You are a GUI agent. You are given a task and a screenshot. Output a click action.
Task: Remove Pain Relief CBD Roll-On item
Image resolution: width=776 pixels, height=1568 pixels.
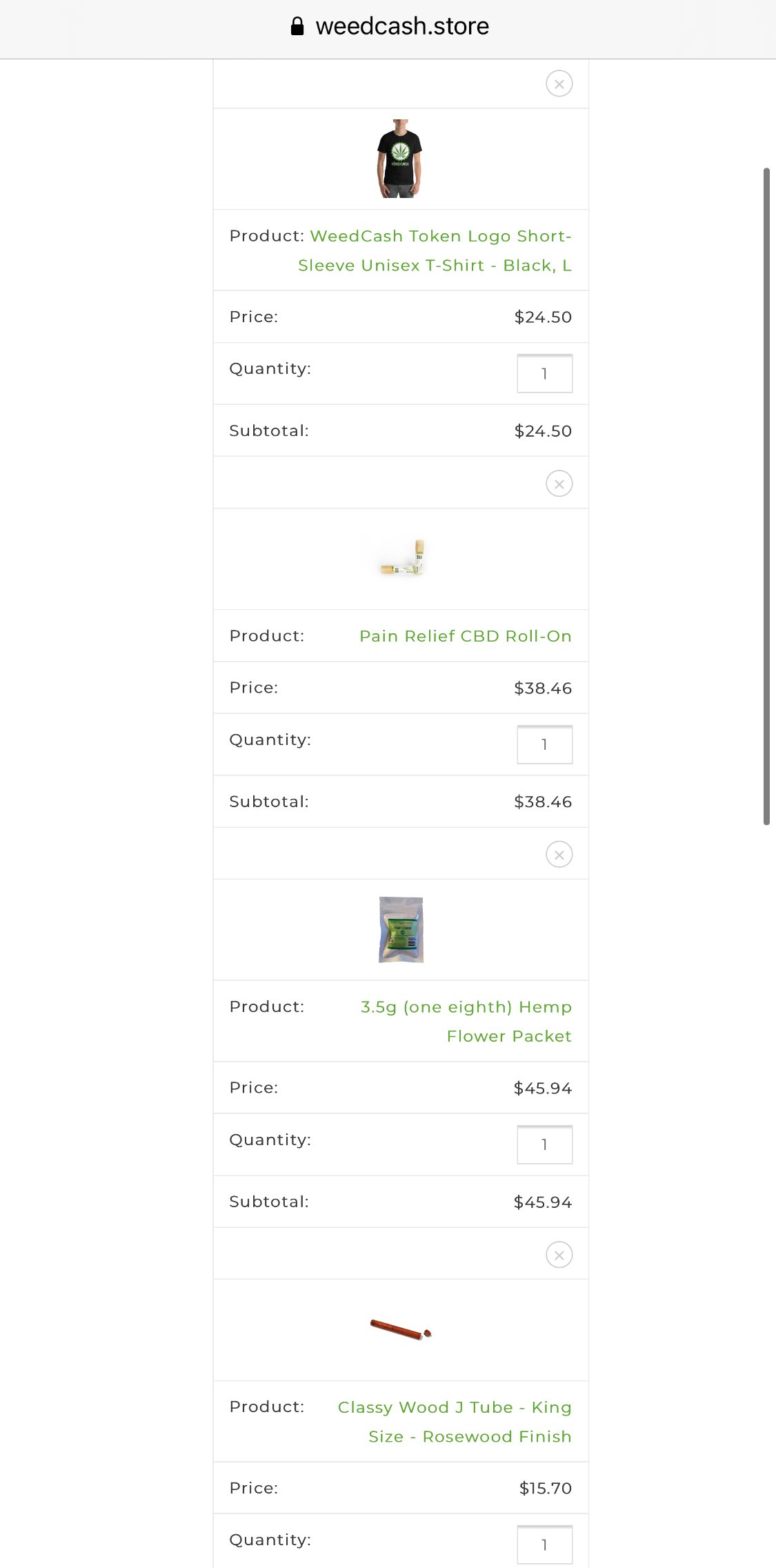click(559, 484)
